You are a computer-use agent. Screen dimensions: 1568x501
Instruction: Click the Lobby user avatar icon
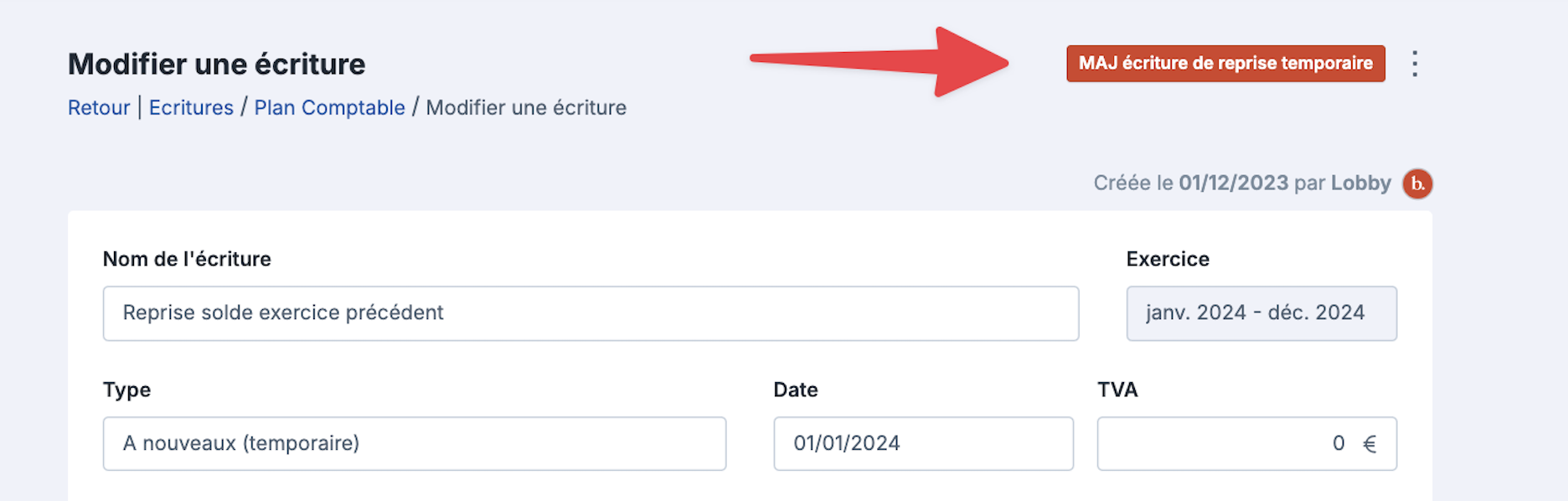pyautogui.click(x=1418, y=183)
